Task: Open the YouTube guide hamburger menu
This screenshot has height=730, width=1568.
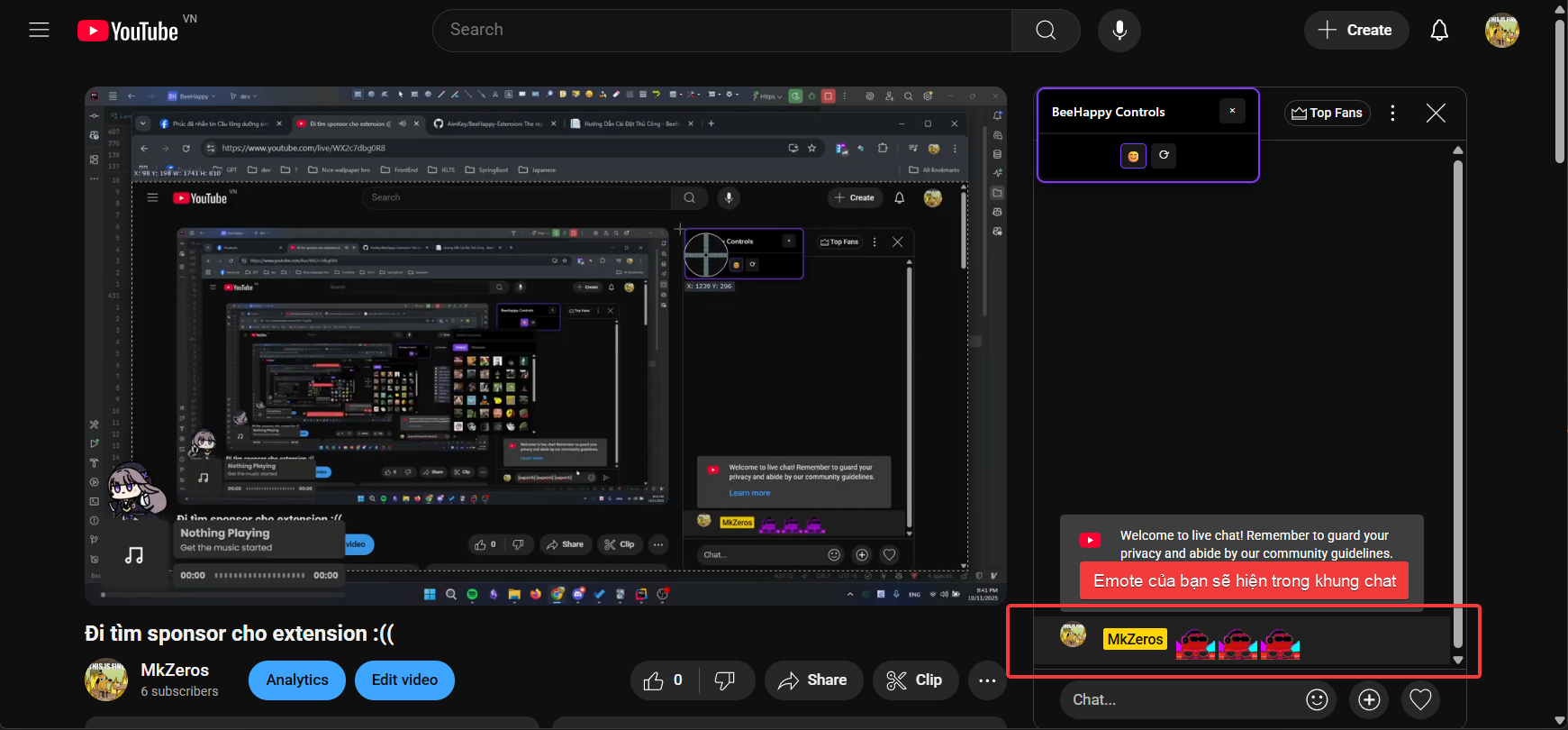Action: (39, 30)
